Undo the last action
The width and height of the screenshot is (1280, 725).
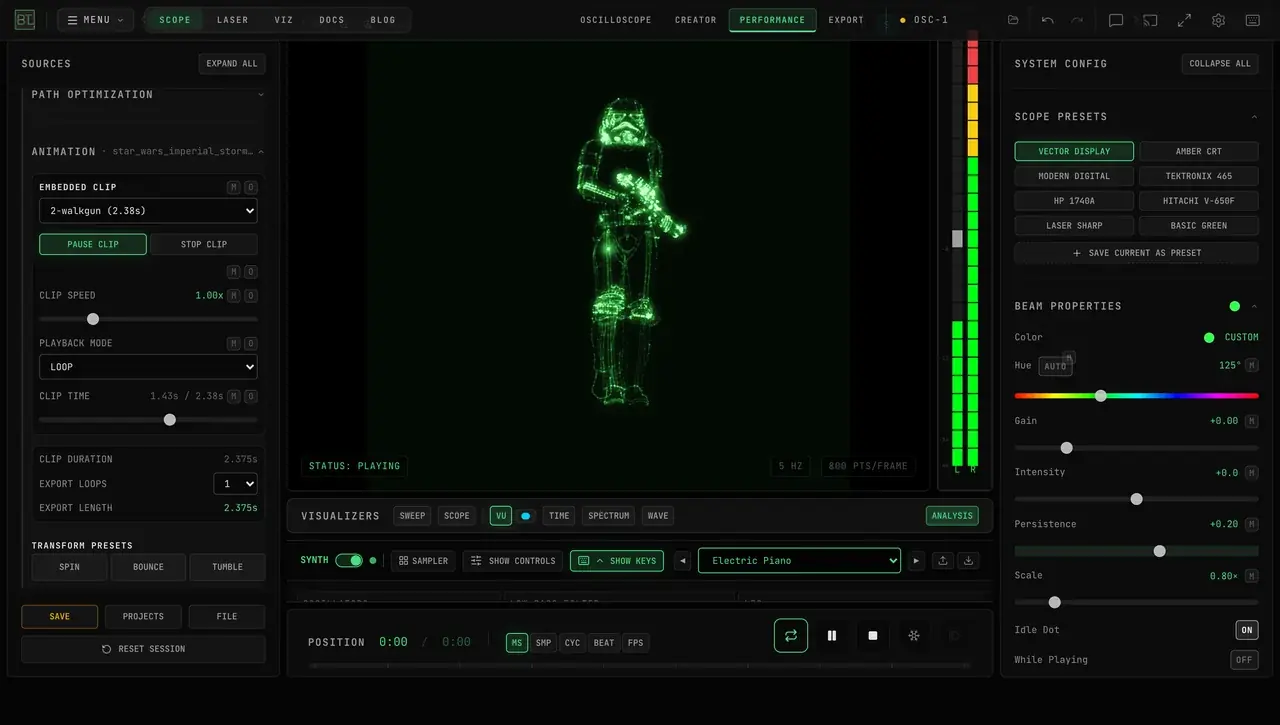[x=1047, y=20]
